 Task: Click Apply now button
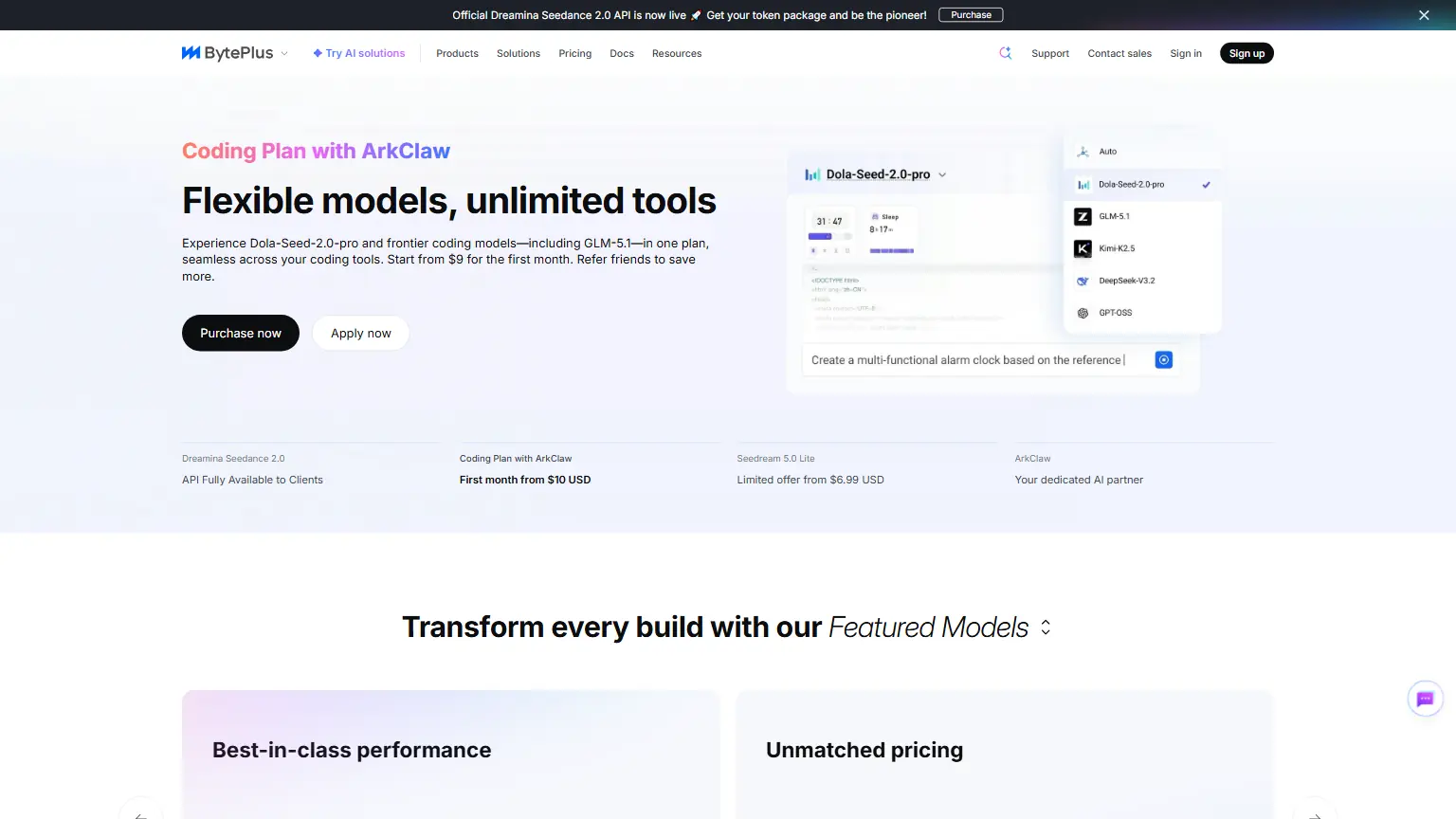[x=361, y=333]
